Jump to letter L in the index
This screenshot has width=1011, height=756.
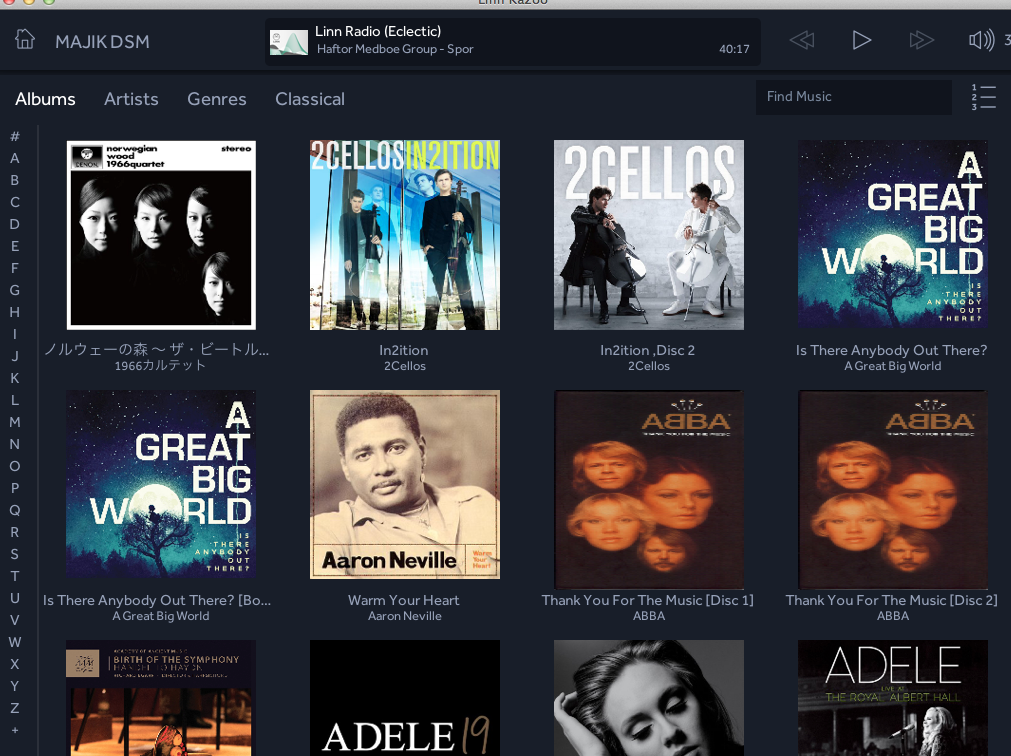15,400
